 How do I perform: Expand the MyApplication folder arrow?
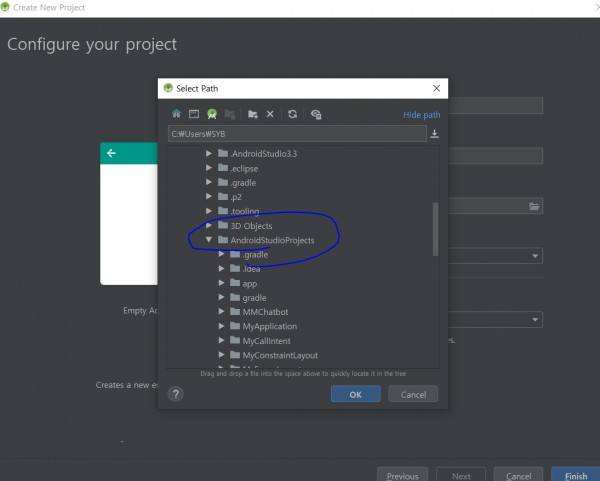221,326
